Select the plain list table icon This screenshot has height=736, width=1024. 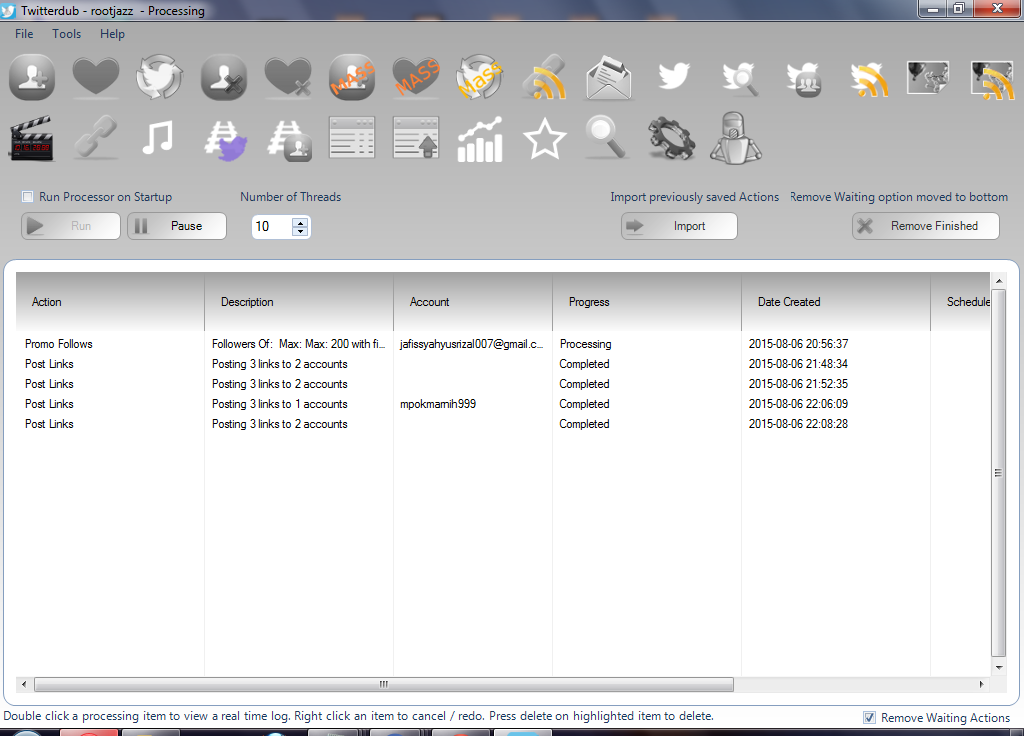click(352, 138)
